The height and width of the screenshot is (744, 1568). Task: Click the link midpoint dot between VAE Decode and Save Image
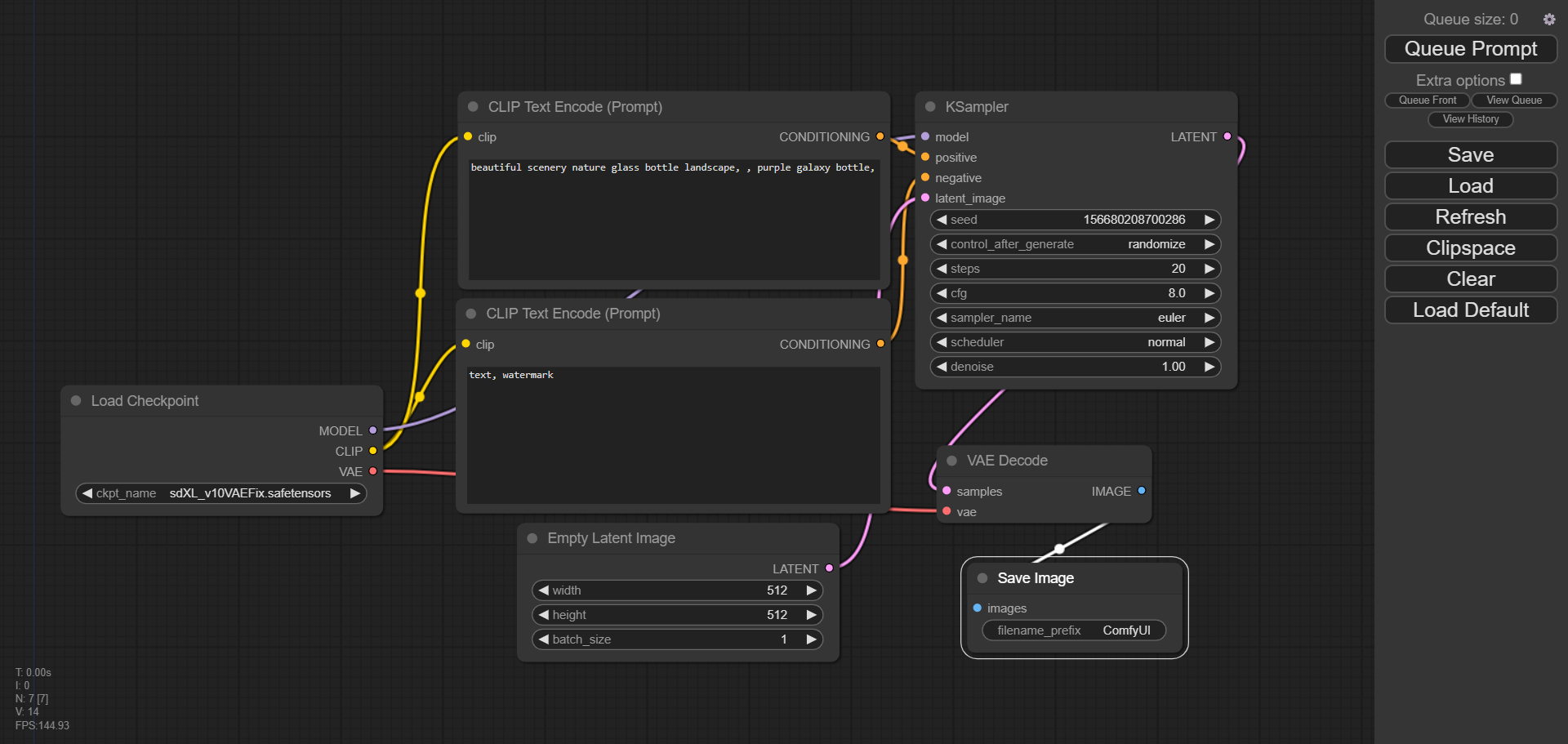pyautogui.click(x=1059, y=549)
